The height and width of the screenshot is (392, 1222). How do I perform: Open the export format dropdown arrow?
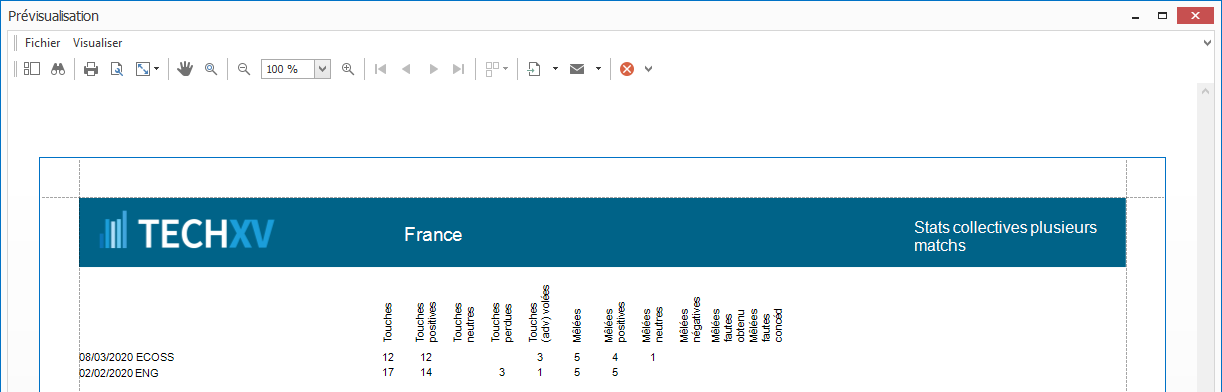[555, 69]
